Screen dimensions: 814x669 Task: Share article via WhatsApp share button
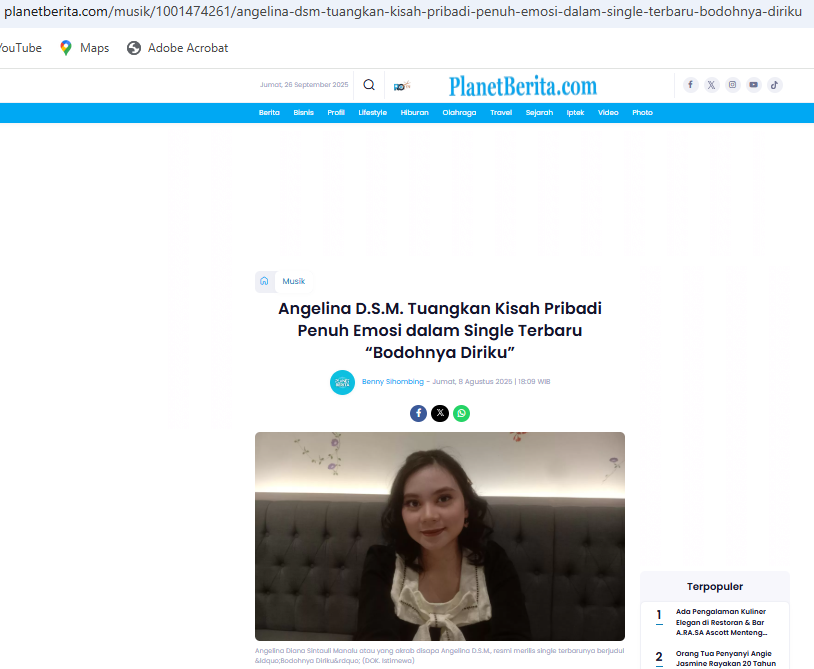click(x=461, y=413)
